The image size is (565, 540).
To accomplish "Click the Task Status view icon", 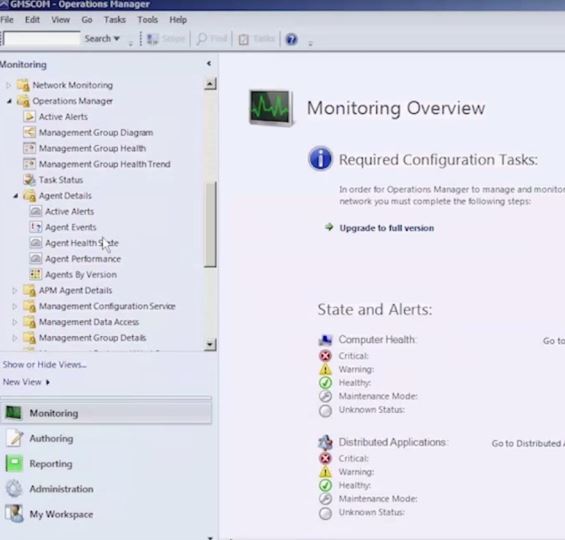I will (29, 179).
